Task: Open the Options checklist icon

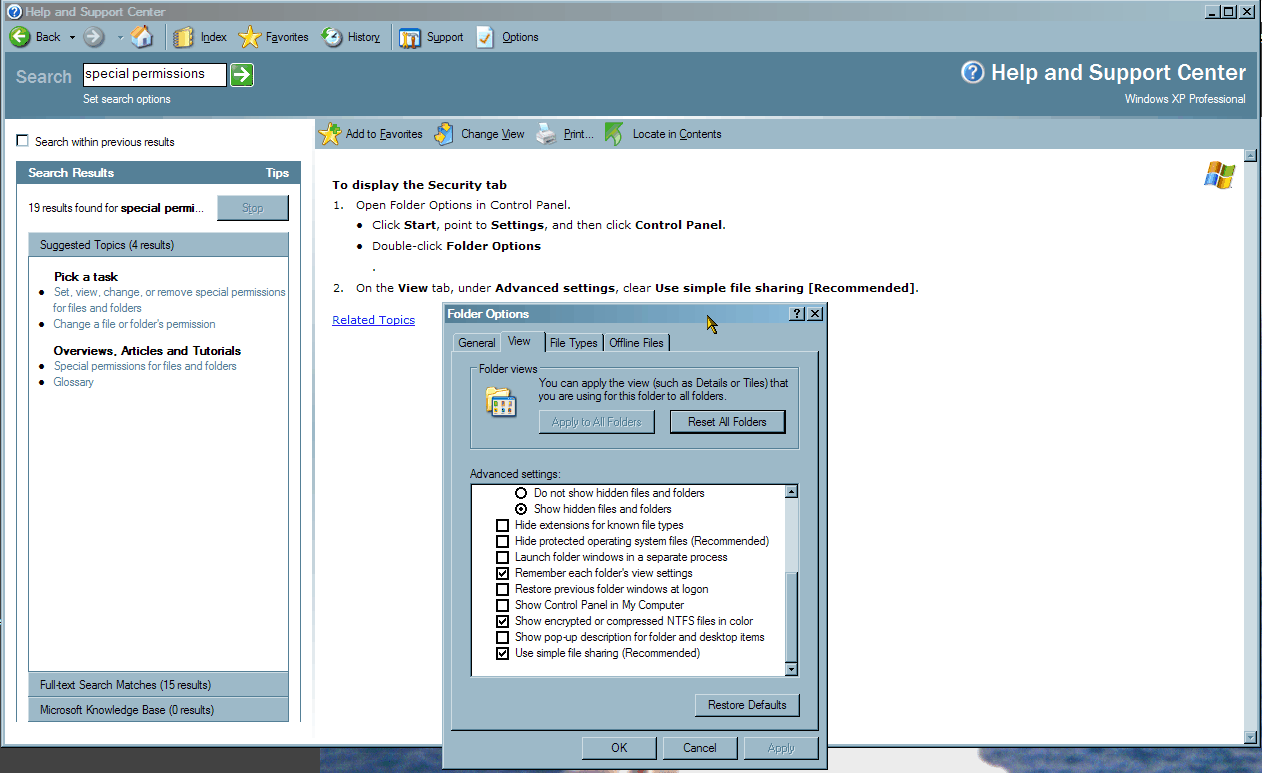Action: click(x=485, y=37)
